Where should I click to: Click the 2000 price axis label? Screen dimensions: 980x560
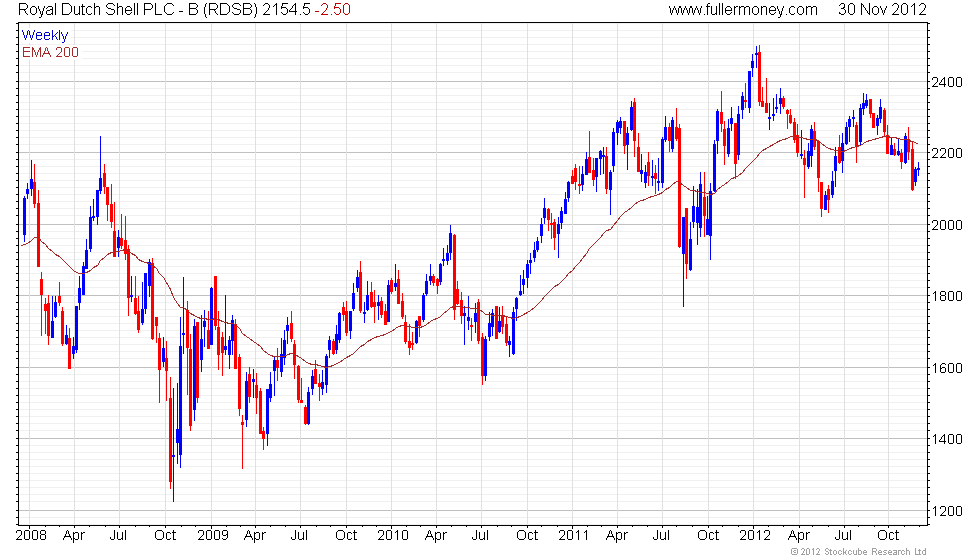pos(946,225)
